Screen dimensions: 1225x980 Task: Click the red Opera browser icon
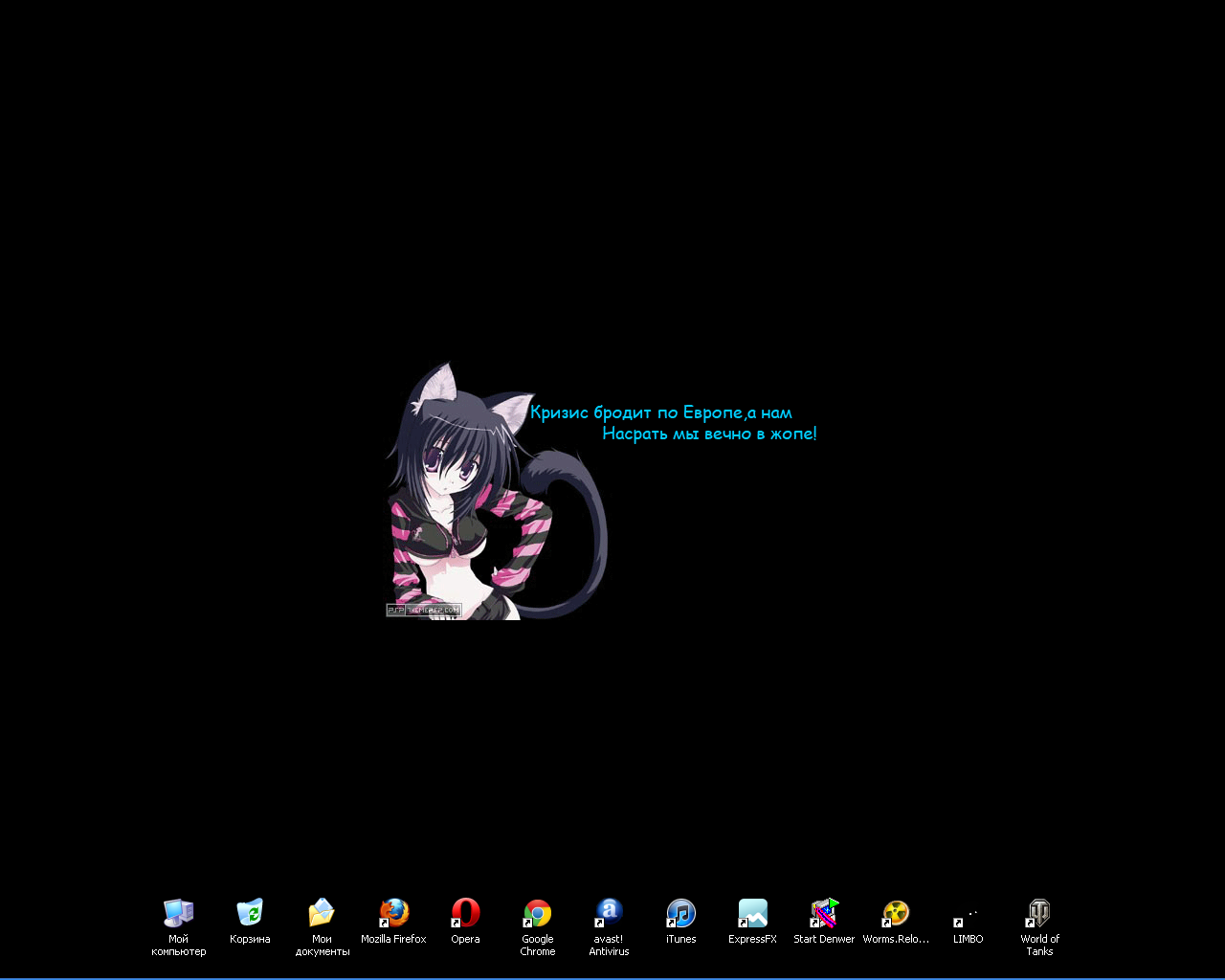click(465, 913)
